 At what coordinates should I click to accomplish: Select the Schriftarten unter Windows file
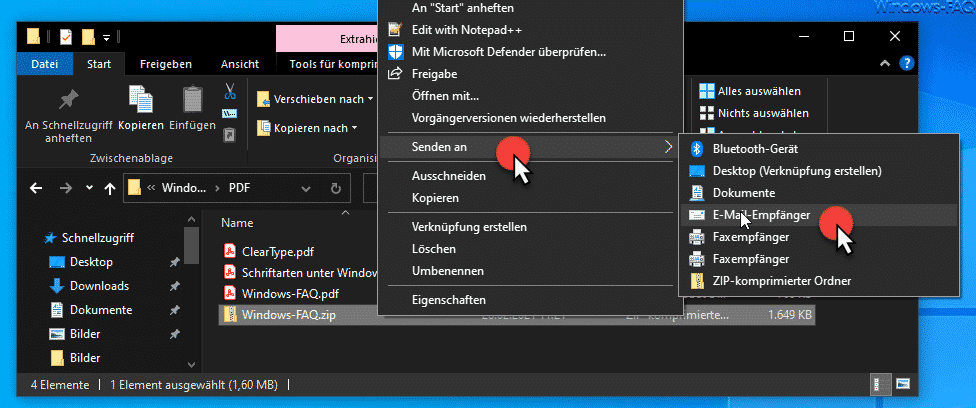[300, 273]
